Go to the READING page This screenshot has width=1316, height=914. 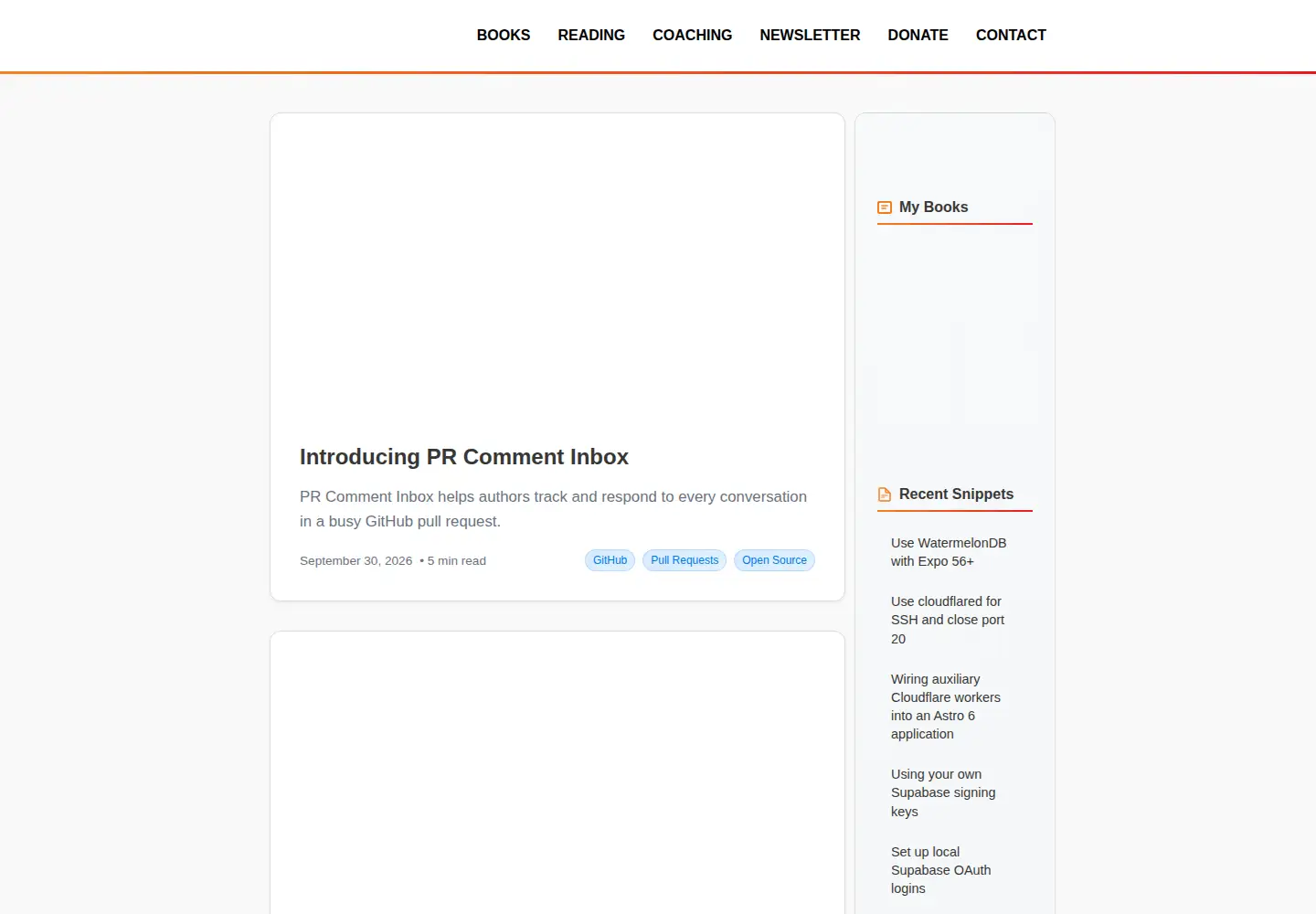(x=591, y=35)
